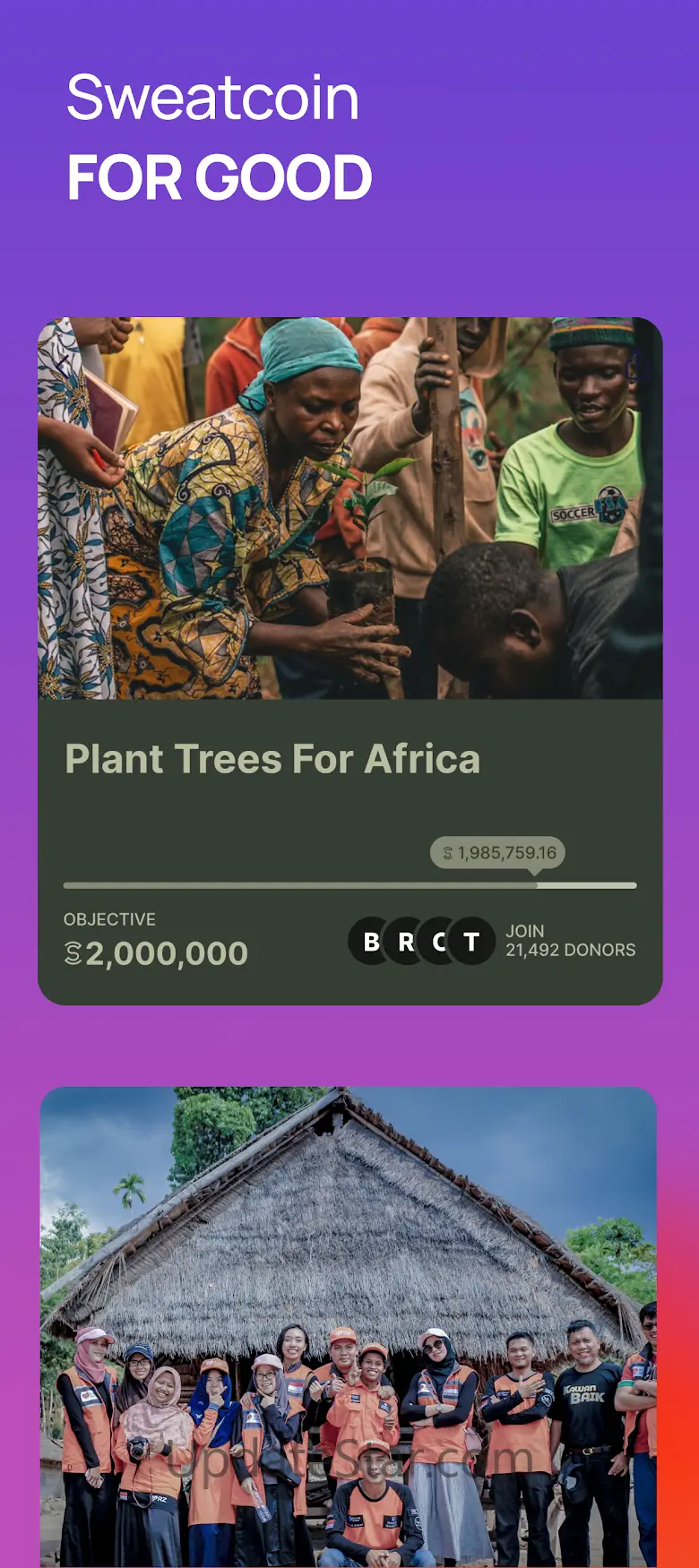This screenshot has width=699, height=1568.
Task: Open the Plant Trees For Africa title
Action: [x=272, y=759]
